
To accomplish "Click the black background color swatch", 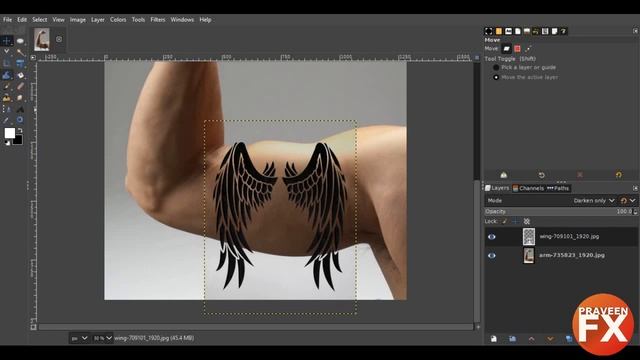I will click(19, 141).
